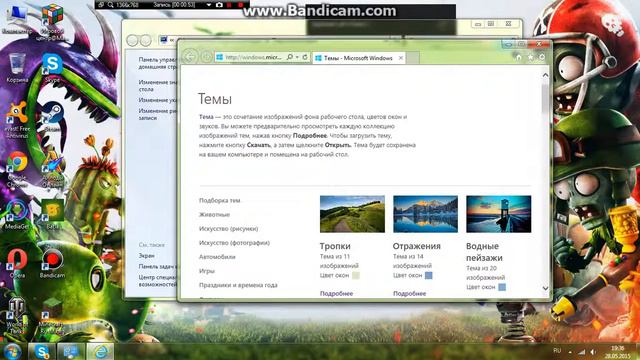Click the Internet Explorer taskbar button
Screen dimensions: 640x360
100,352
